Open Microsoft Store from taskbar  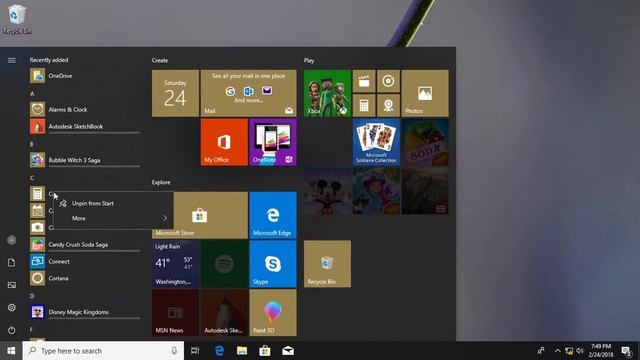click(265, 351)
